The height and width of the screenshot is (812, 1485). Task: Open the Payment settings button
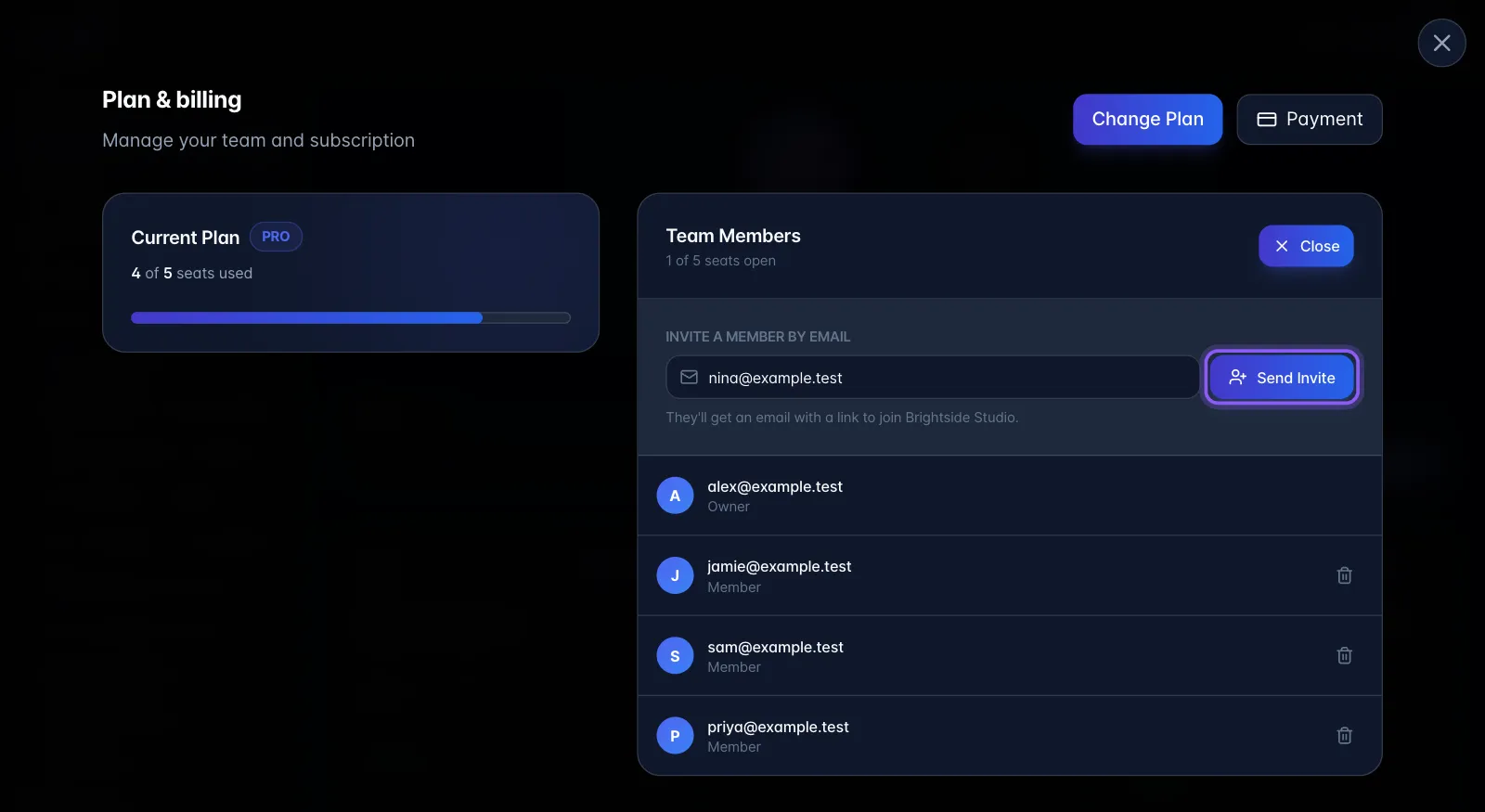(1309, 119)
